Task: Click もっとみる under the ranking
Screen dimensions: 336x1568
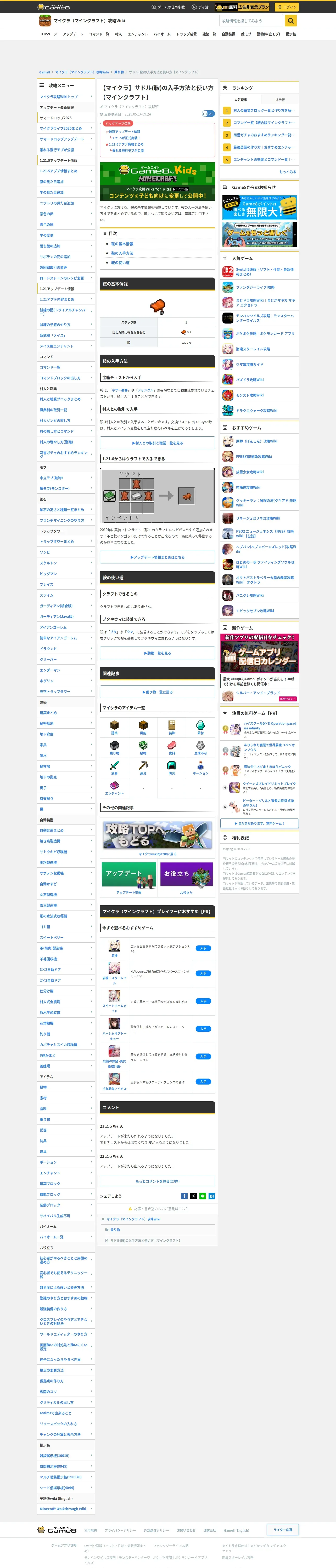Action: click(x=287, y=172)
